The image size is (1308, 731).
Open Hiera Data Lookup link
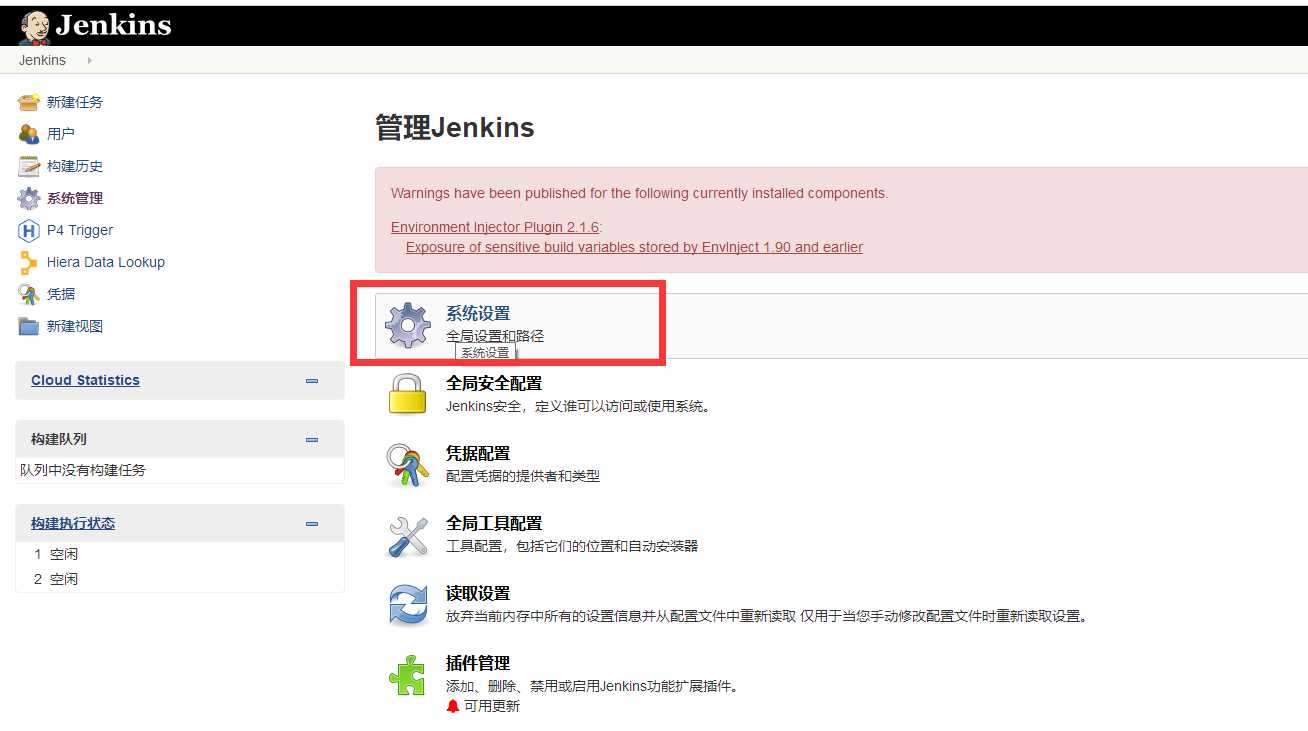(106, 262)
